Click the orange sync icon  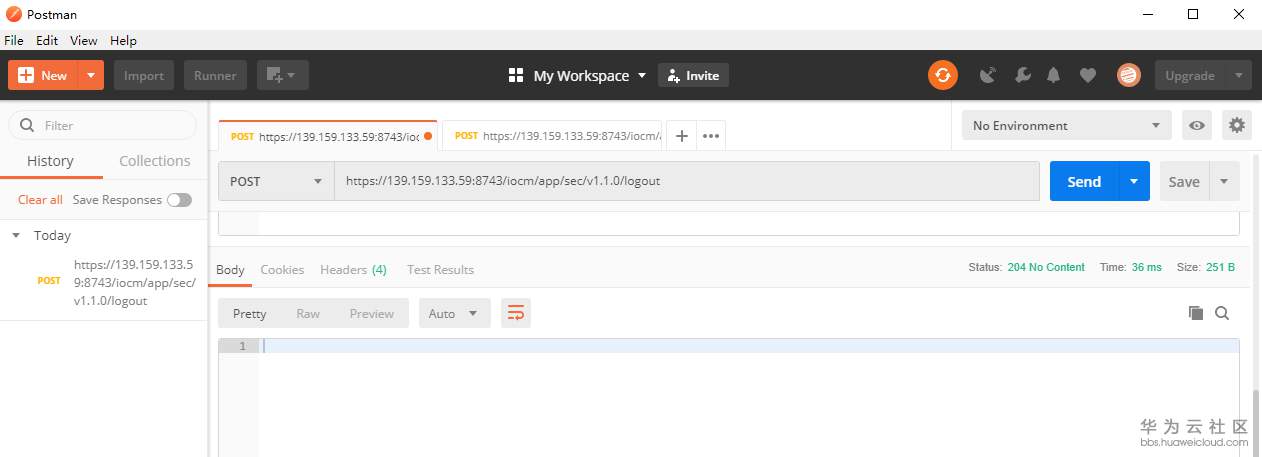942,75
